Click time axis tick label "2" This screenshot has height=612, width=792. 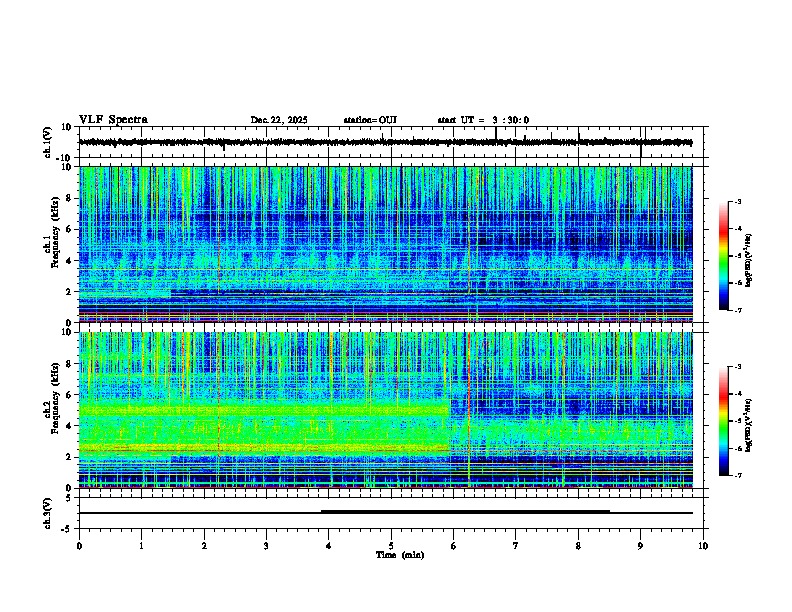(x=204, y=546)
